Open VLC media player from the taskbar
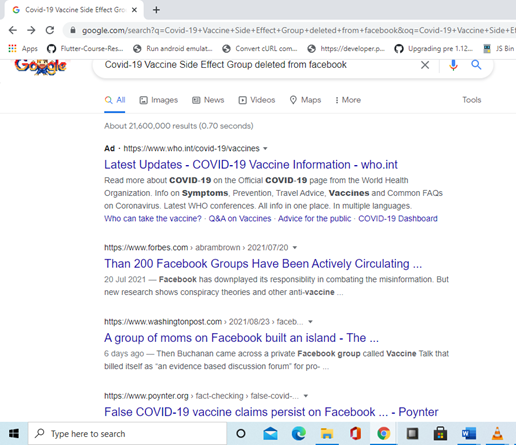 [x=497, y=434]
